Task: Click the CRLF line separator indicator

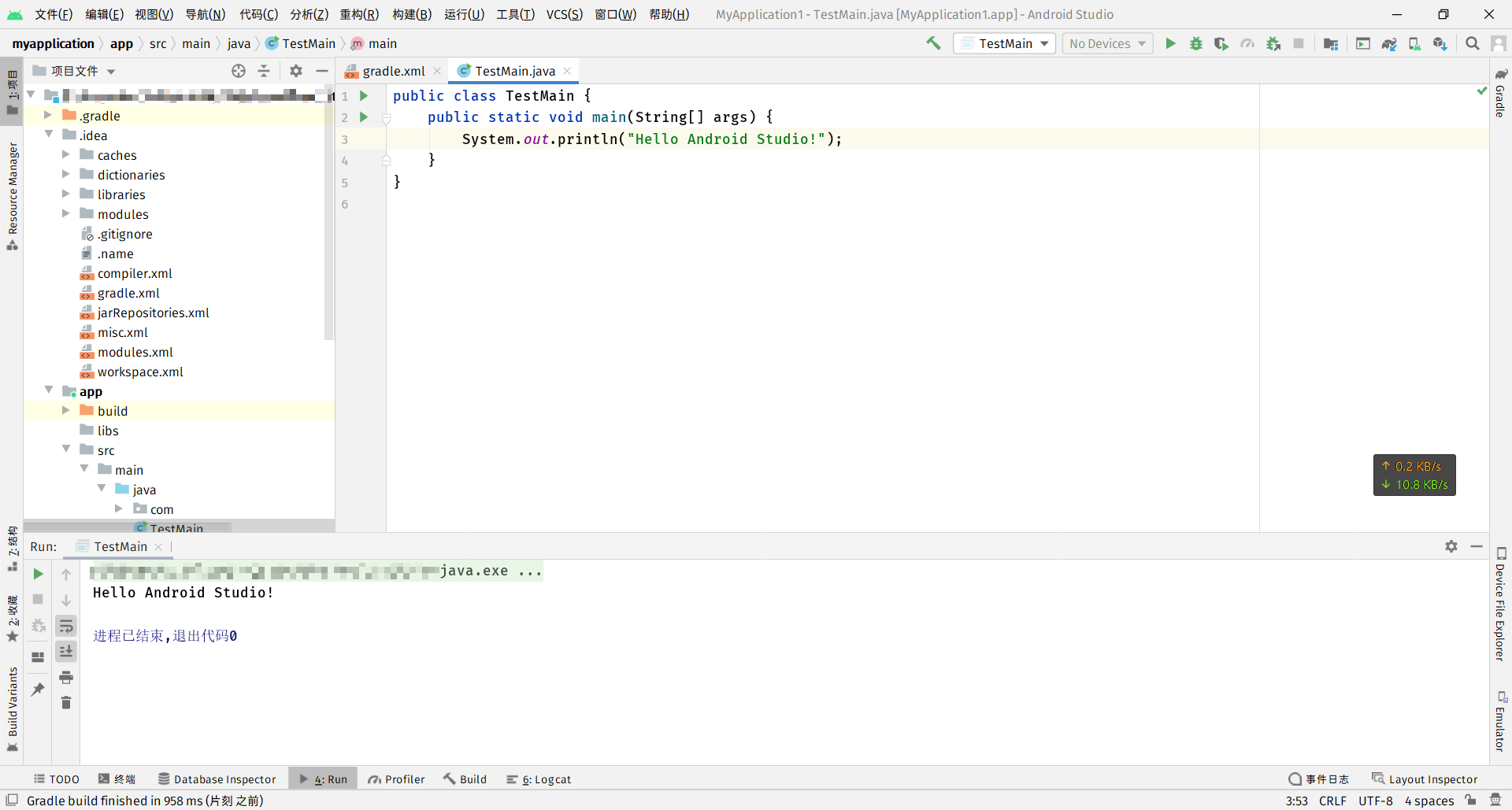Action: pos(1332,801)
